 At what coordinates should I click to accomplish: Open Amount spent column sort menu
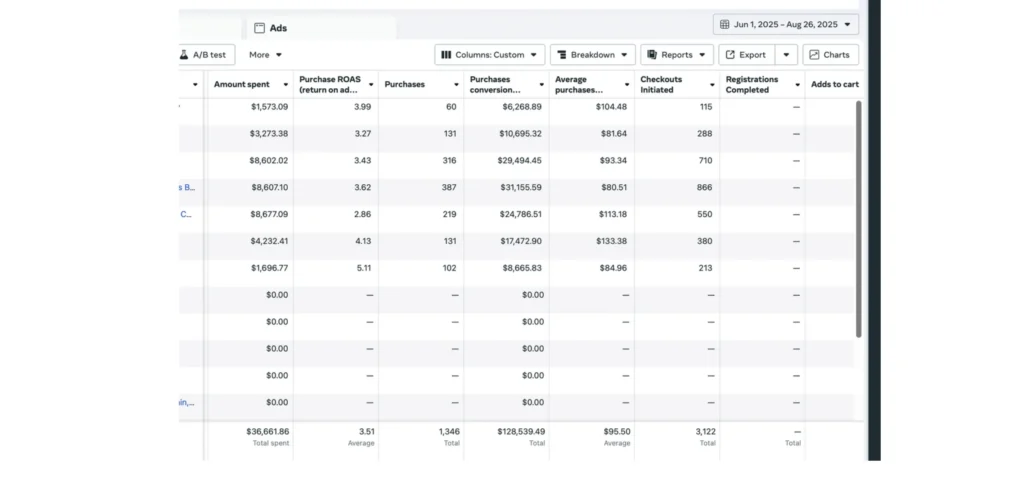click(285, 85)
